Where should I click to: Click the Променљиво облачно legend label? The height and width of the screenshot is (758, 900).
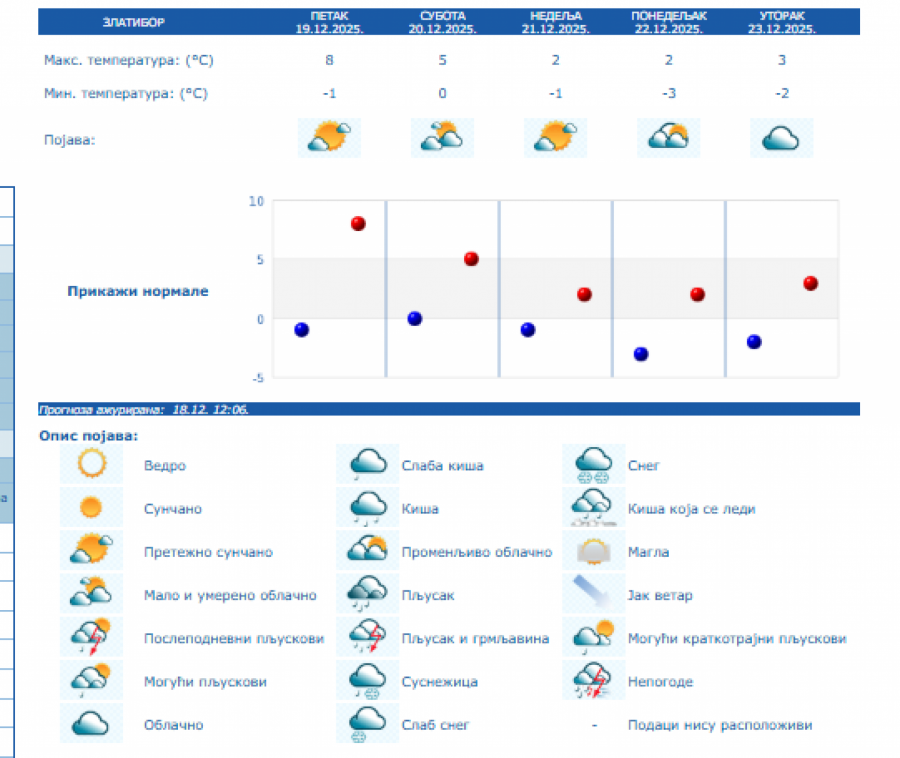pos(477,552)
